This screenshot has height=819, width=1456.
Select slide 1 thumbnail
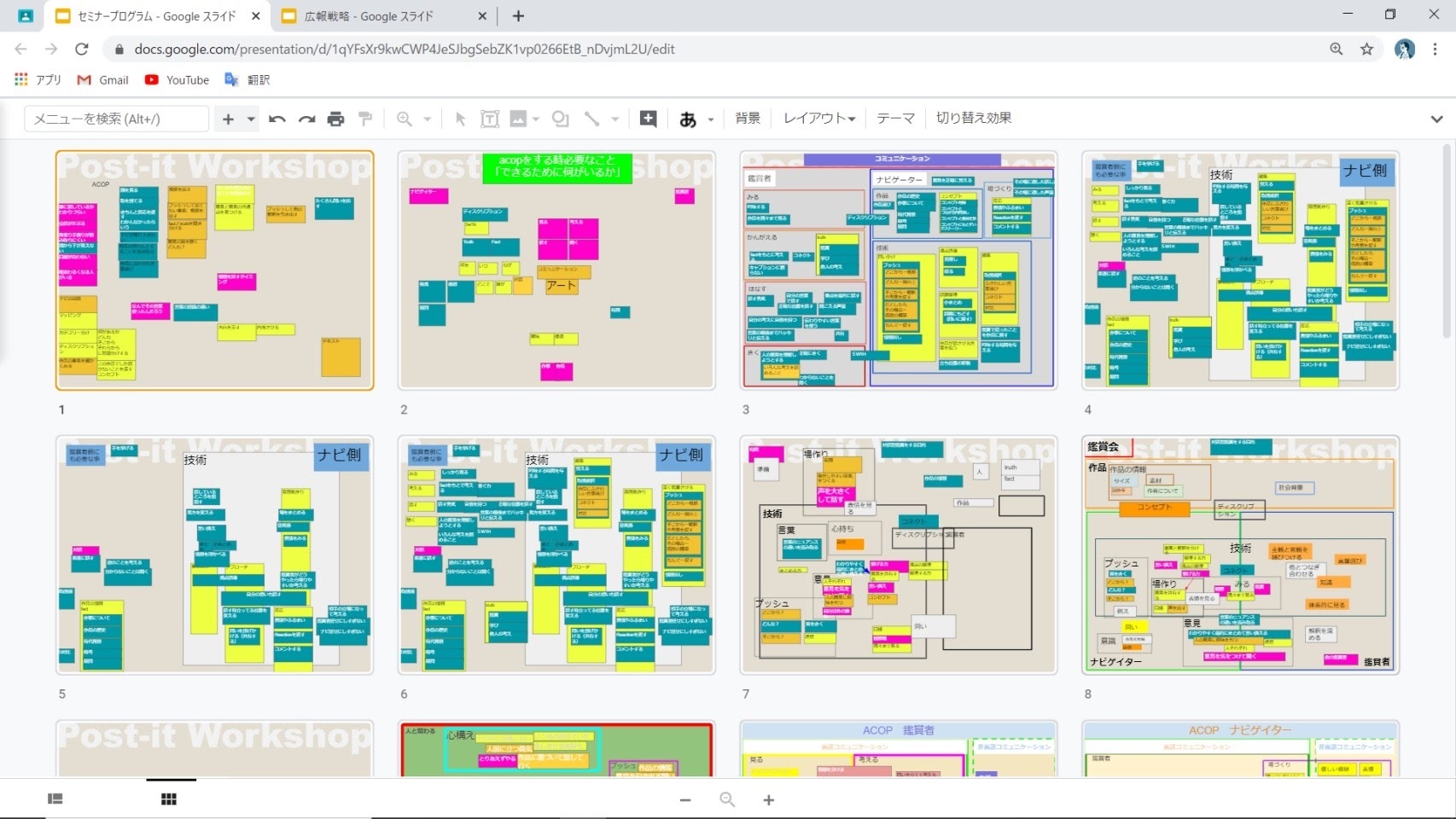[x=214, y=270]
